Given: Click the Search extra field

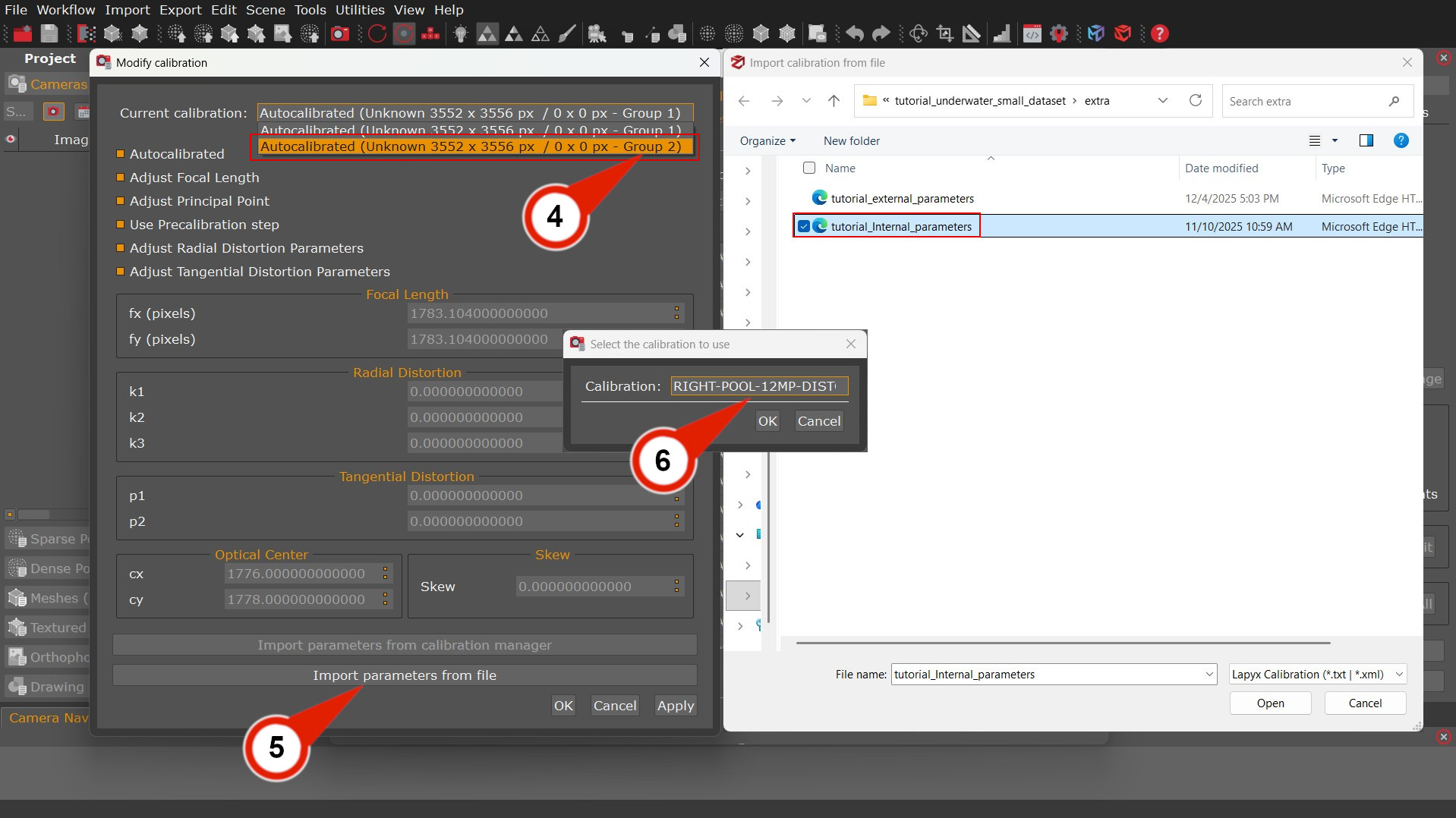Looking at the screenshot, I should pyautogui.click(x=1306, y=101).
